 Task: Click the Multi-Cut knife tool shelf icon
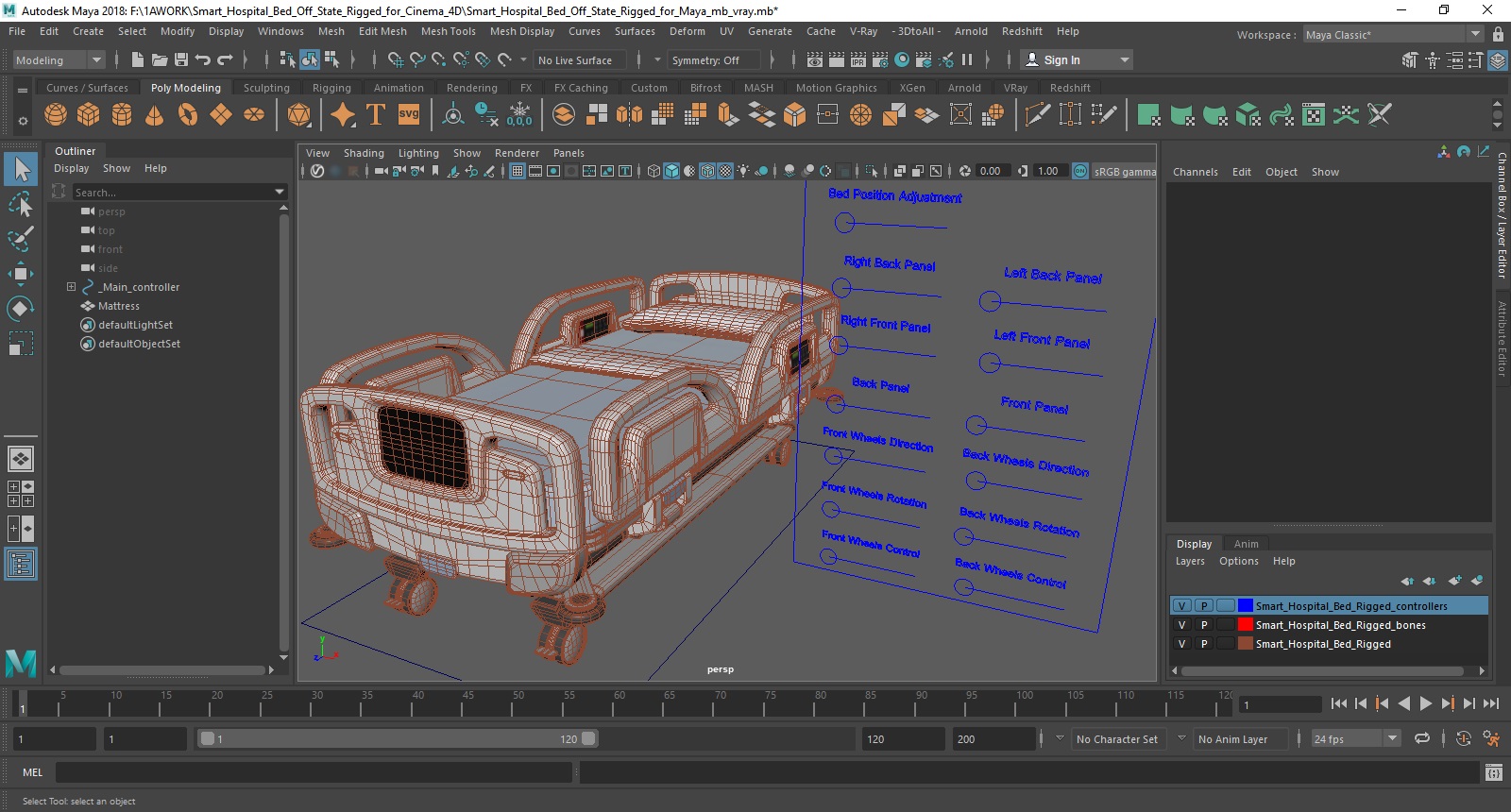pyautogui.click(x=1037, y=115)
